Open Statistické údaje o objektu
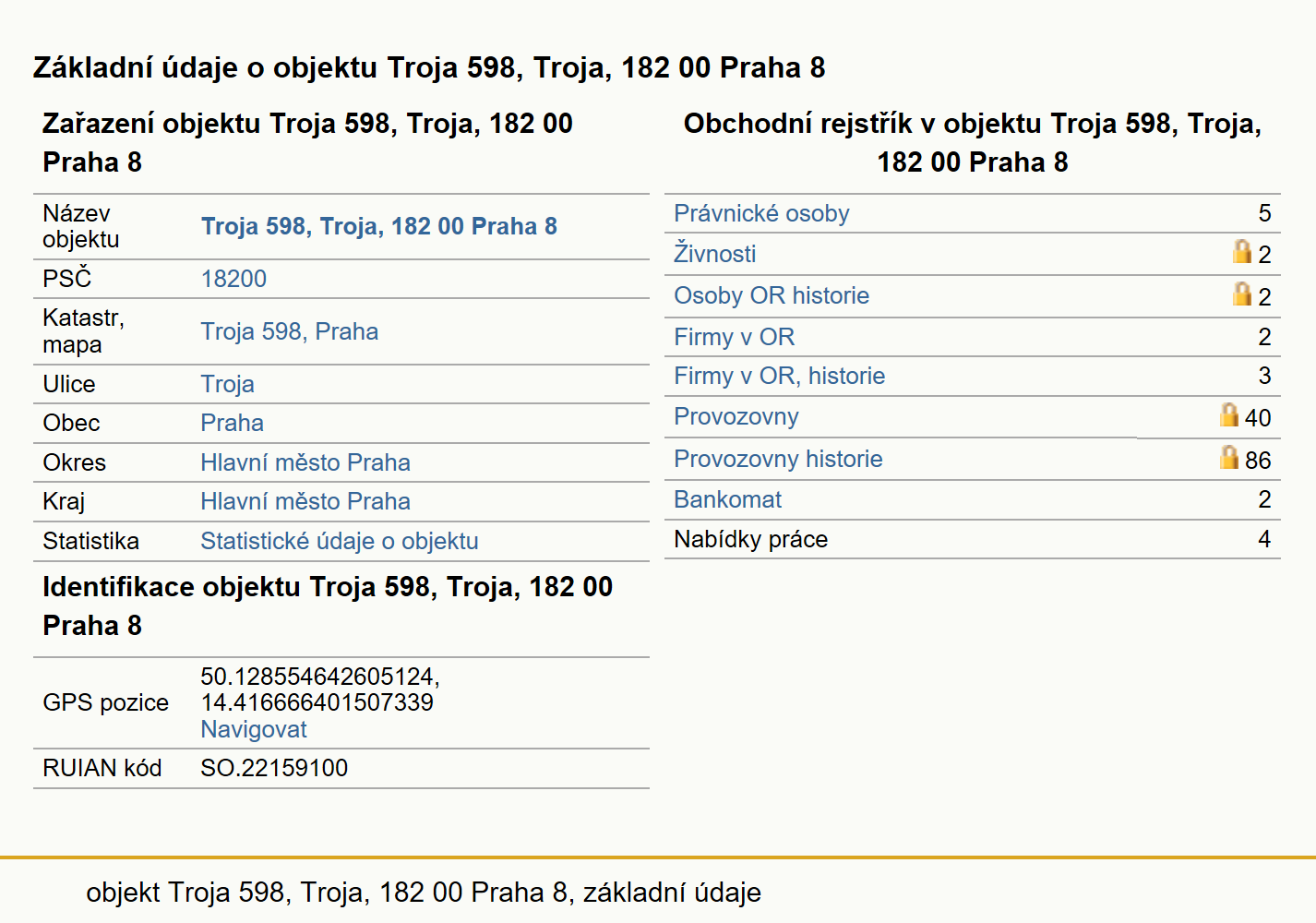Screen dimensions: 1316x923 pos(340,541)
